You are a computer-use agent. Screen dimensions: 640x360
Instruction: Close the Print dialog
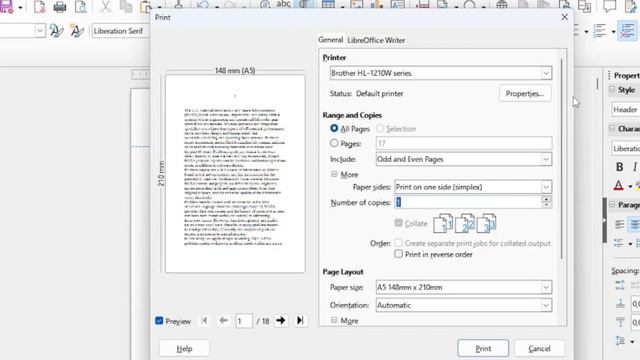coord(564,17)
